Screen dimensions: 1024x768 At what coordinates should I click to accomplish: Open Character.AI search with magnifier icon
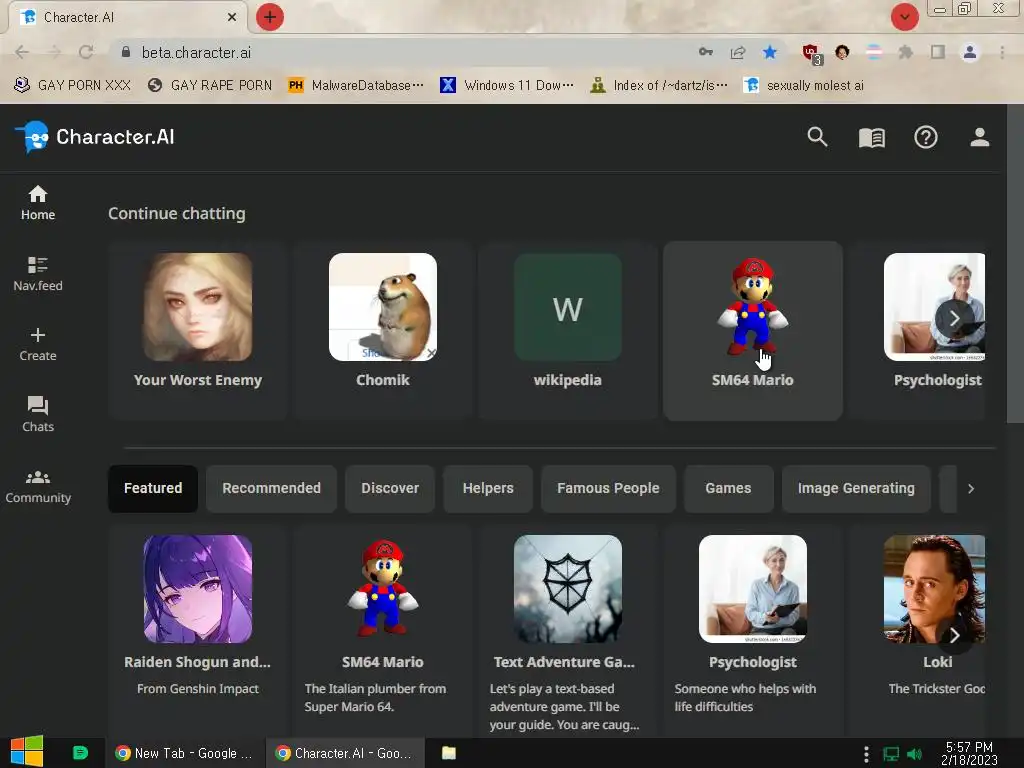(x=817, y=137)
